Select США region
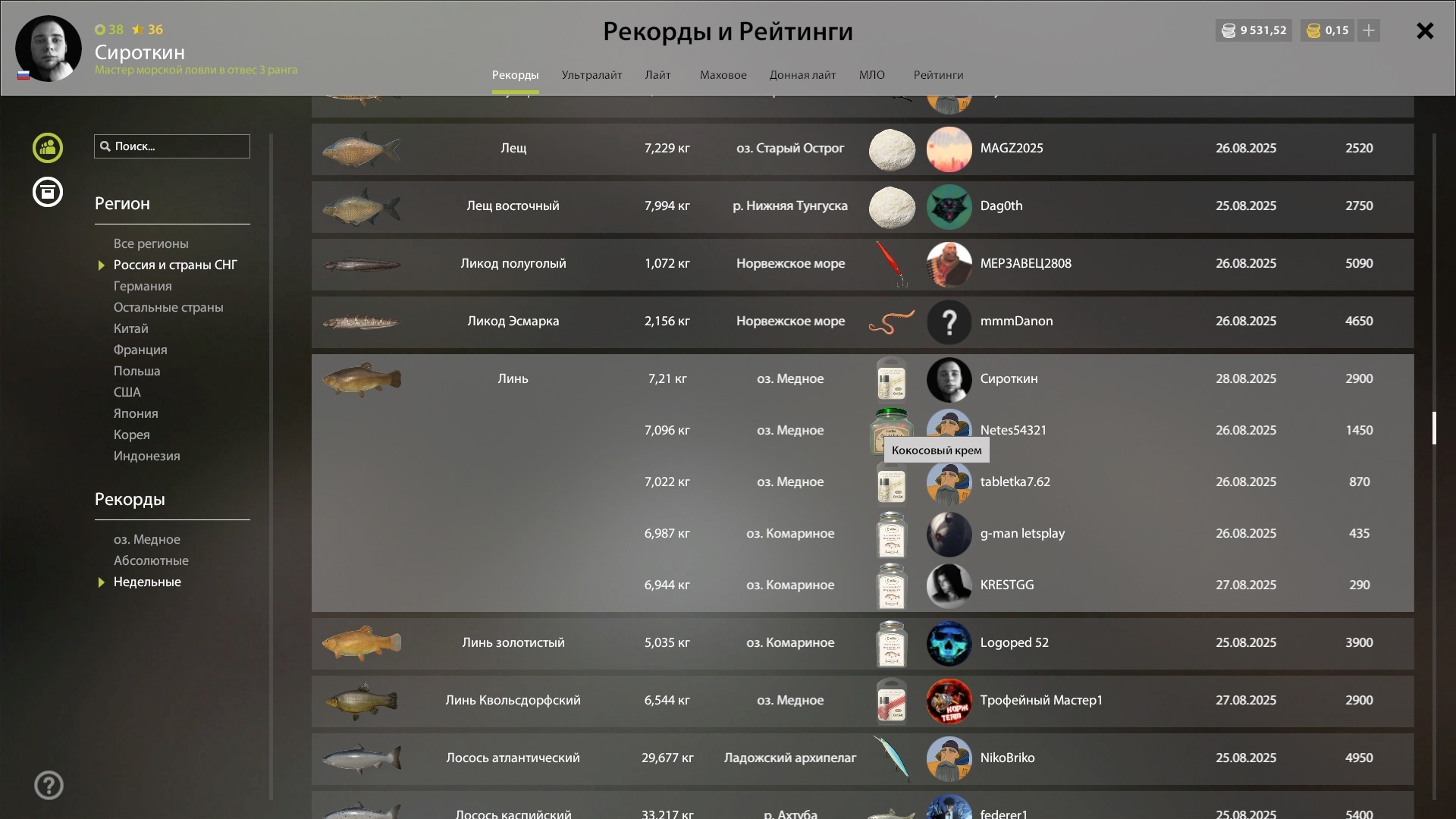 (127, 392)
